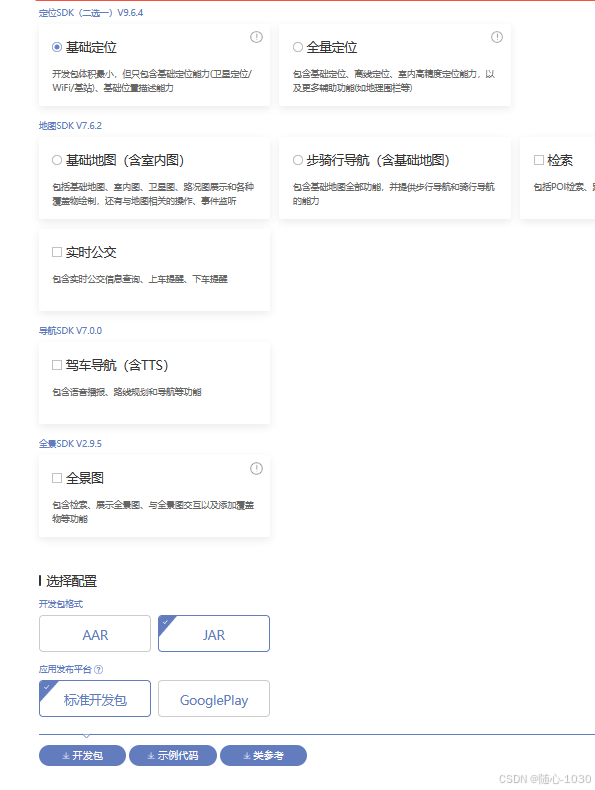Screen dimensions: 595x790
Task: Open info icon on 基础定位 card
Action: click(256, 37)
